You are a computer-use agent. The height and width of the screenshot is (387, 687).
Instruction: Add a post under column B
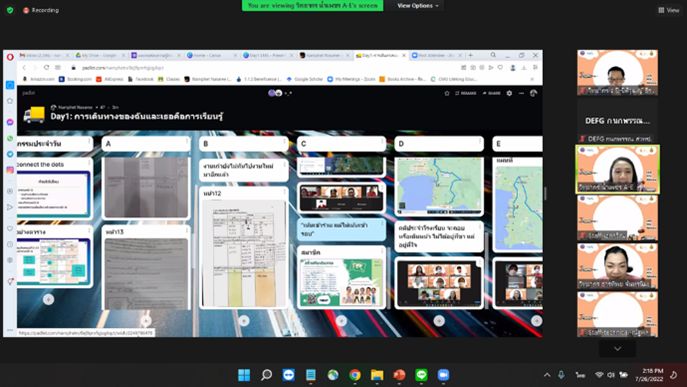coord(244,321)
